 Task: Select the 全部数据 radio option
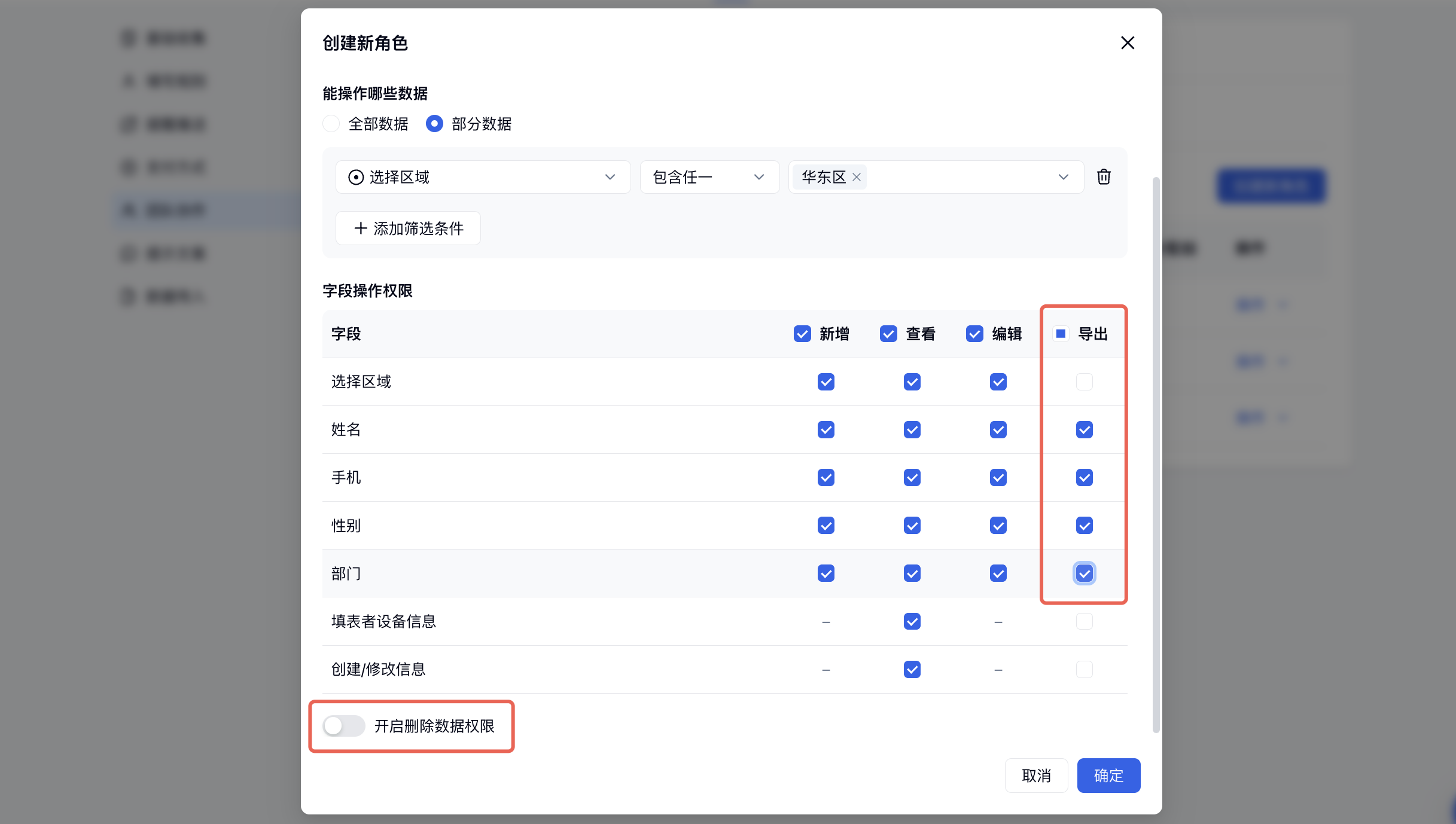tap(331, 124)
